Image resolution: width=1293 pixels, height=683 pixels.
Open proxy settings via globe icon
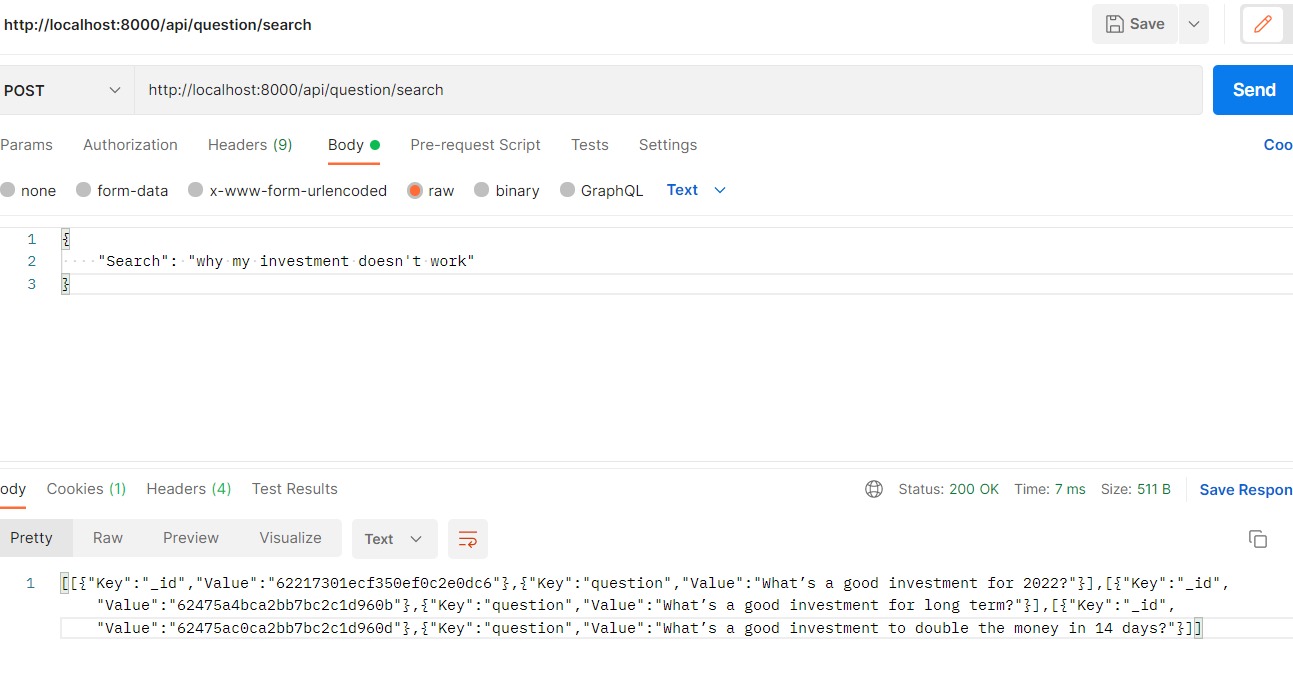(874, 489)
